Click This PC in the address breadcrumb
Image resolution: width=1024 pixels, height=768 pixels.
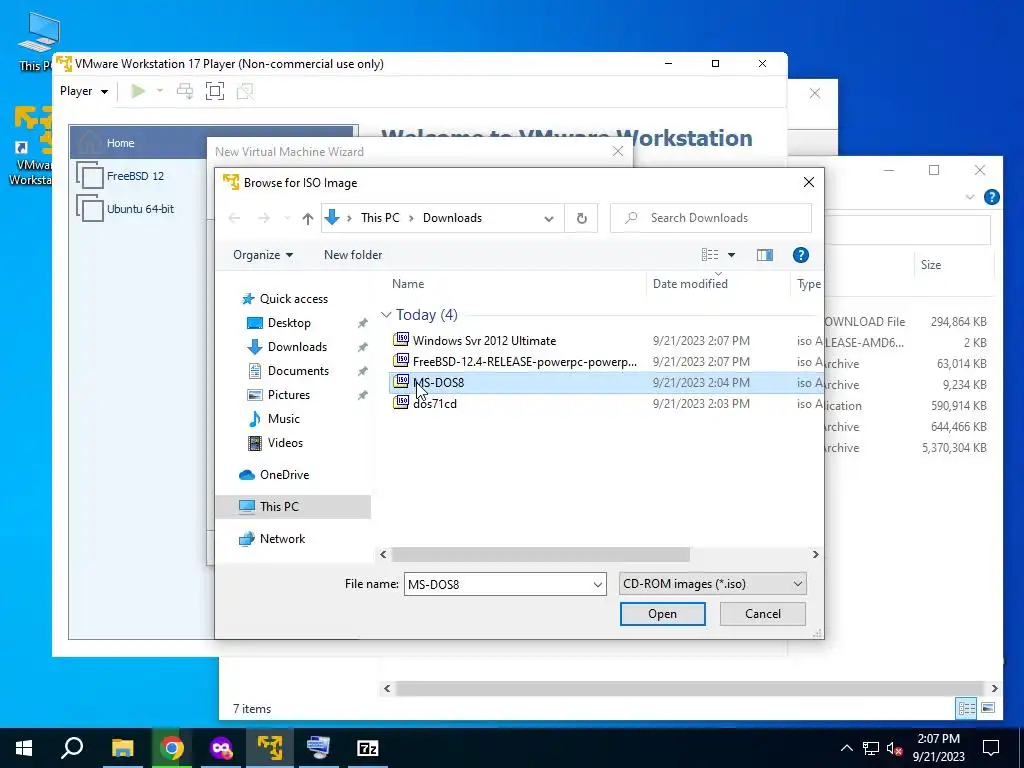(380, 218)
